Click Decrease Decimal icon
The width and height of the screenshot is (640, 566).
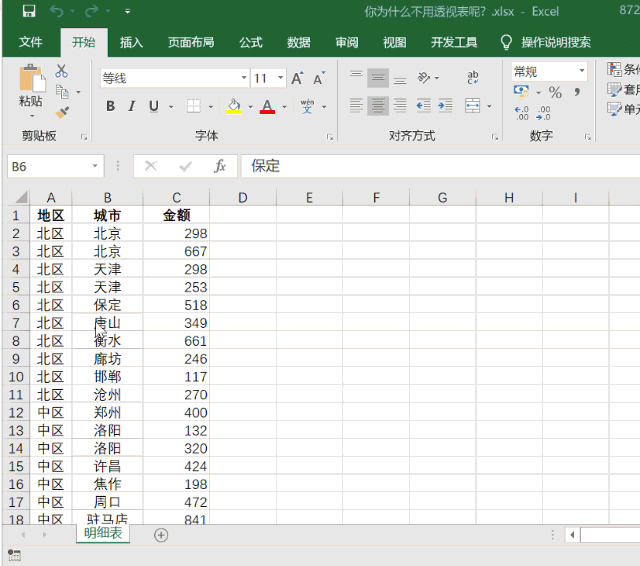(544, 113)
